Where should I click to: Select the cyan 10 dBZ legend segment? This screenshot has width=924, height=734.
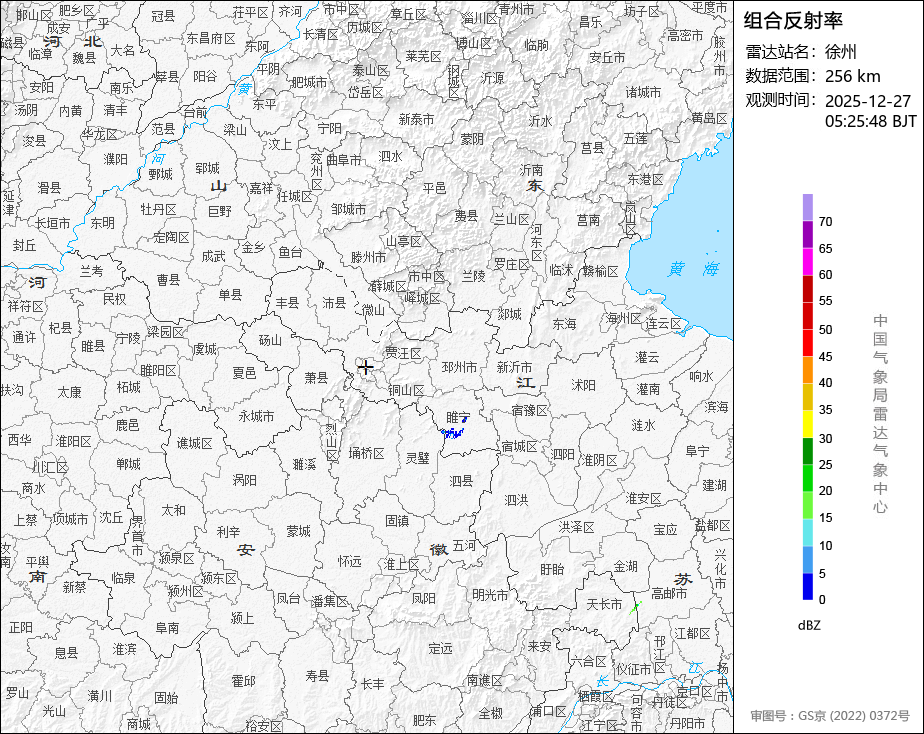pyautogui.click(x=807, y=532)
